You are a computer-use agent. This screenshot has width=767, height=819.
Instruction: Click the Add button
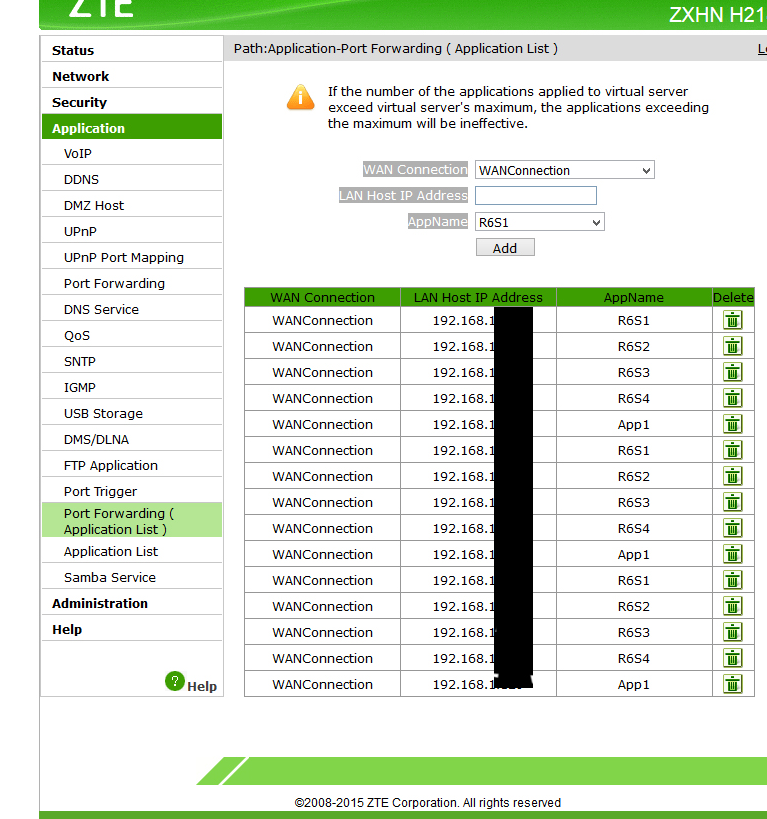pos(505,248)
